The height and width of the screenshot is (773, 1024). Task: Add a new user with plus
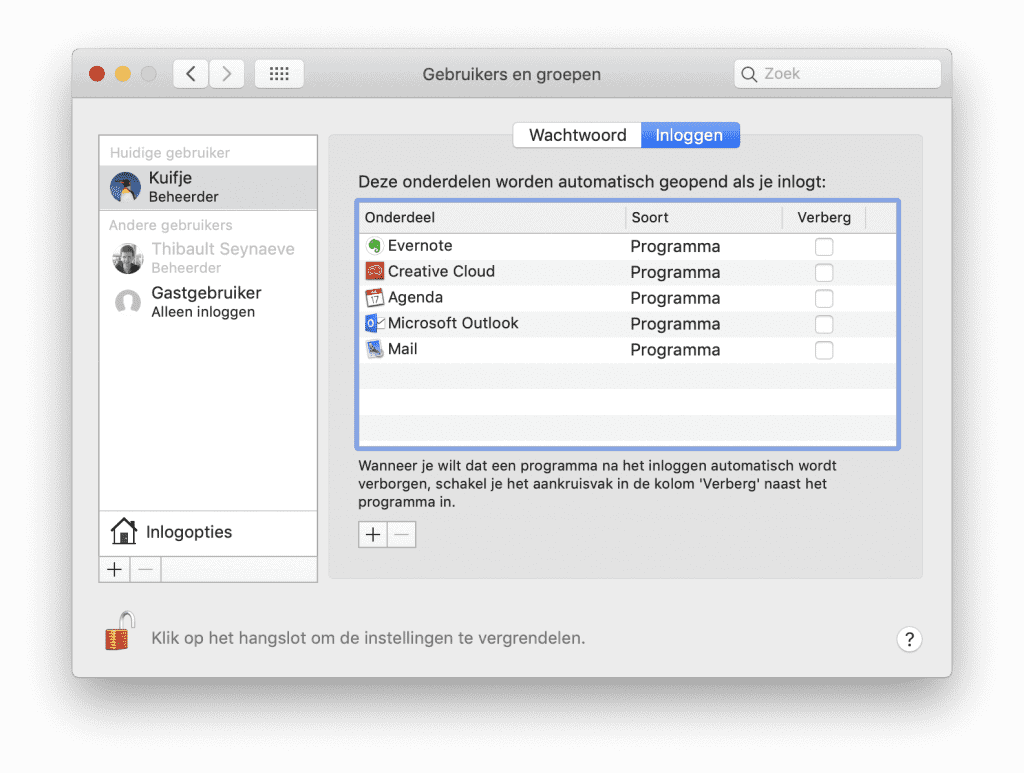114,570
